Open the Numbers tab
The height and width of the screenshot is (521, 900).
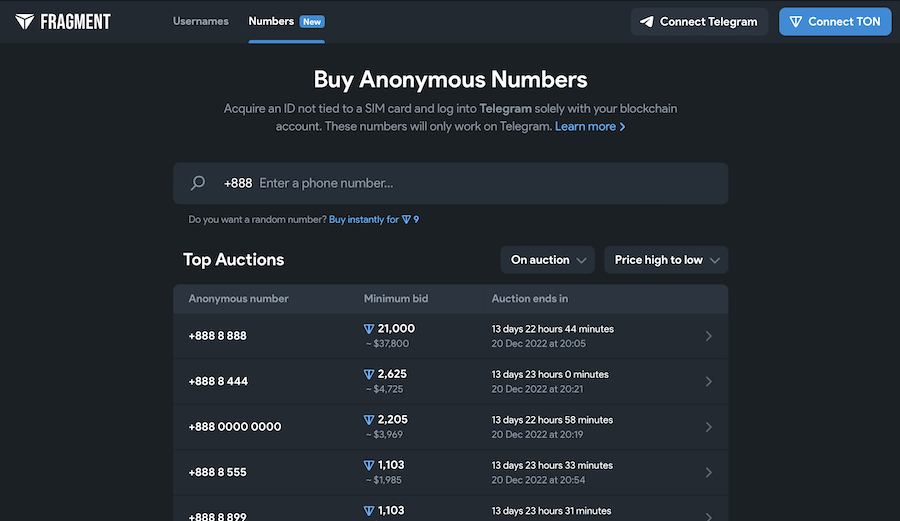(271, 21)
